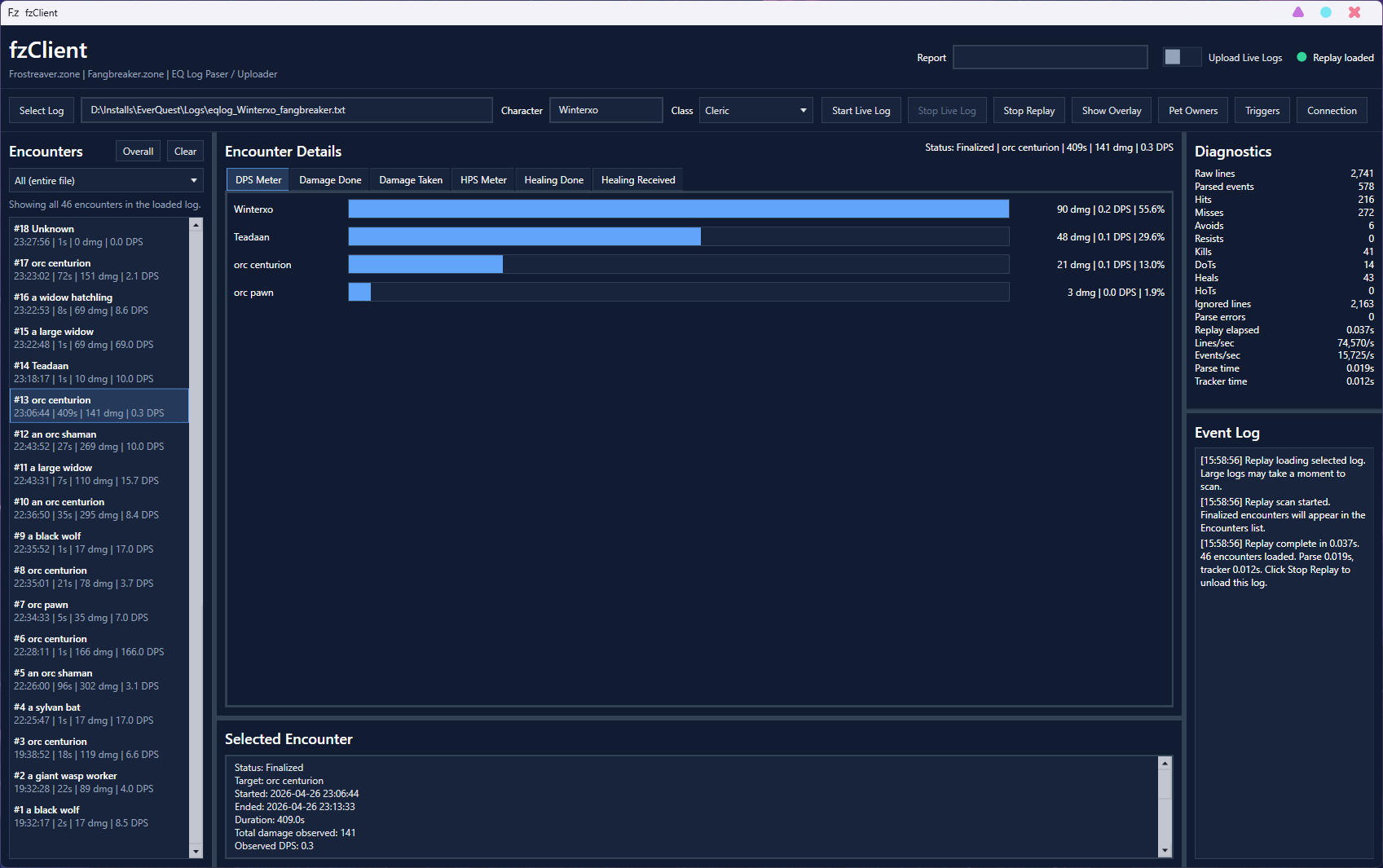Screen dimensions: 1383x868
Task: Click the log file path field
Action: click(x=287, y=111)
